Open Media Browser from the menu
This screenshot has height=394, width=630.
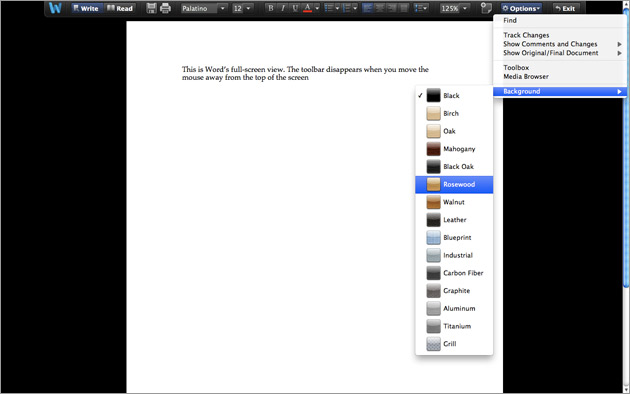click(526, 76)
